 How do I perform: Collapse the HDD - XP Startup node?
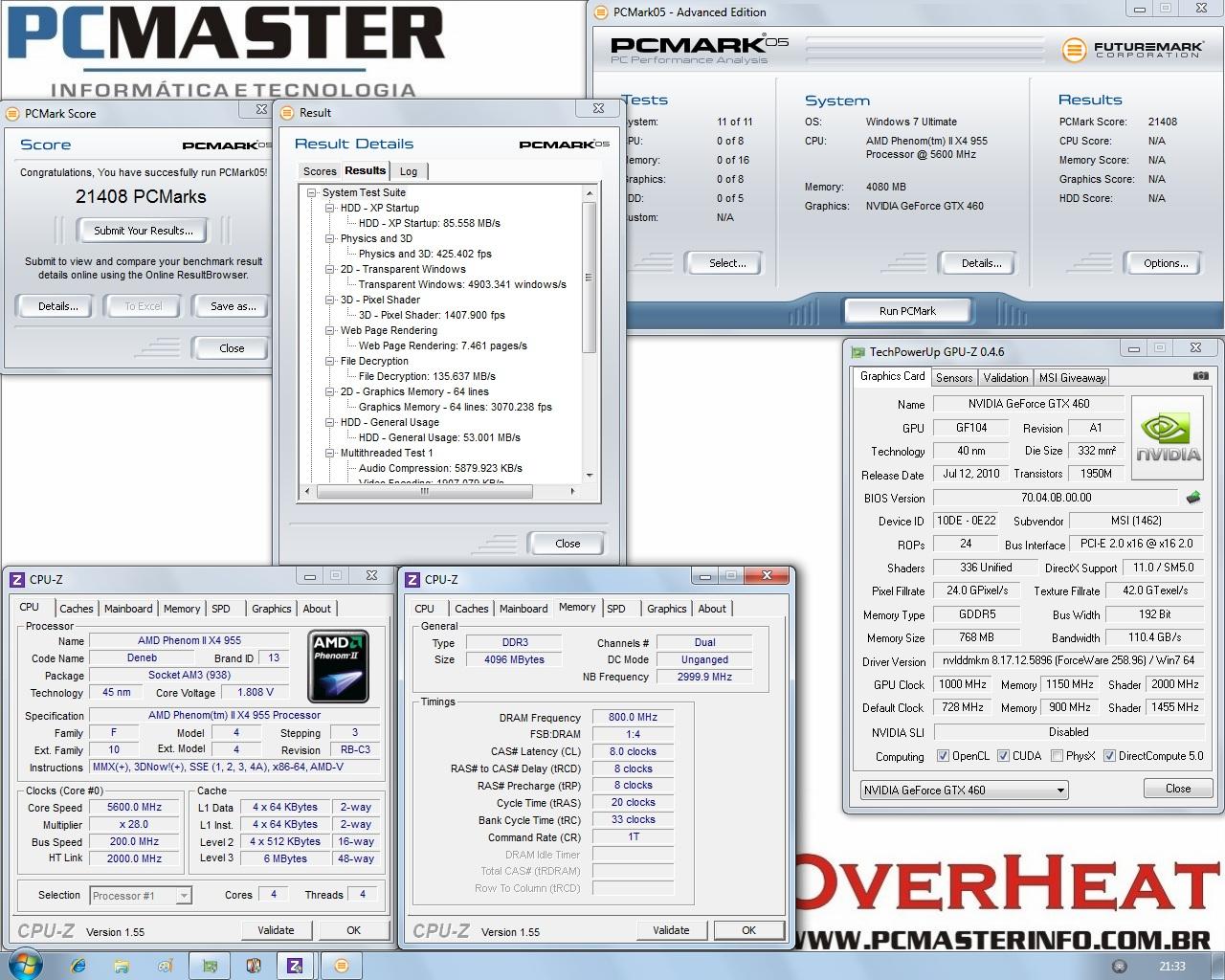pyautogui.click(x=330, y=208)
